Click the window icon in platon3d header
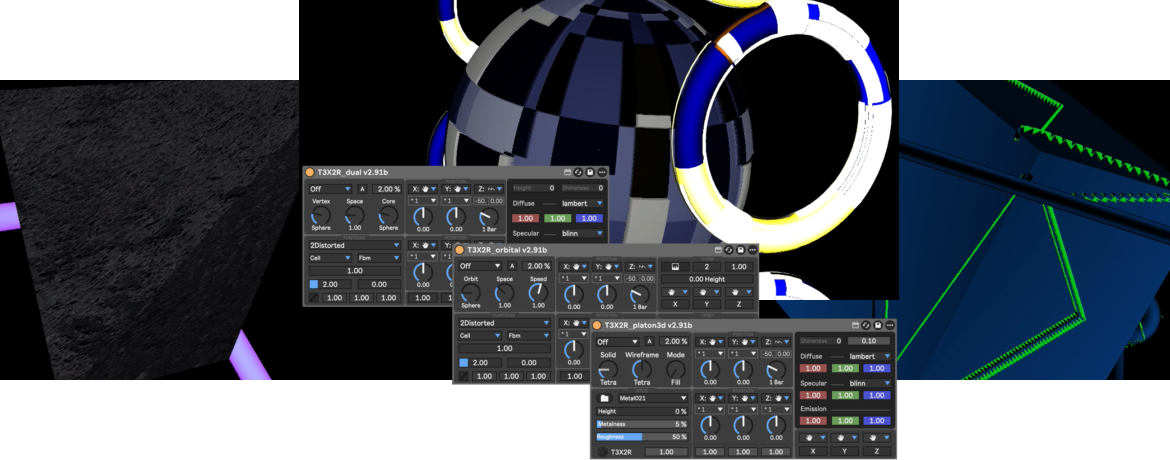1170x460 pixels. (x=854, y=325)
